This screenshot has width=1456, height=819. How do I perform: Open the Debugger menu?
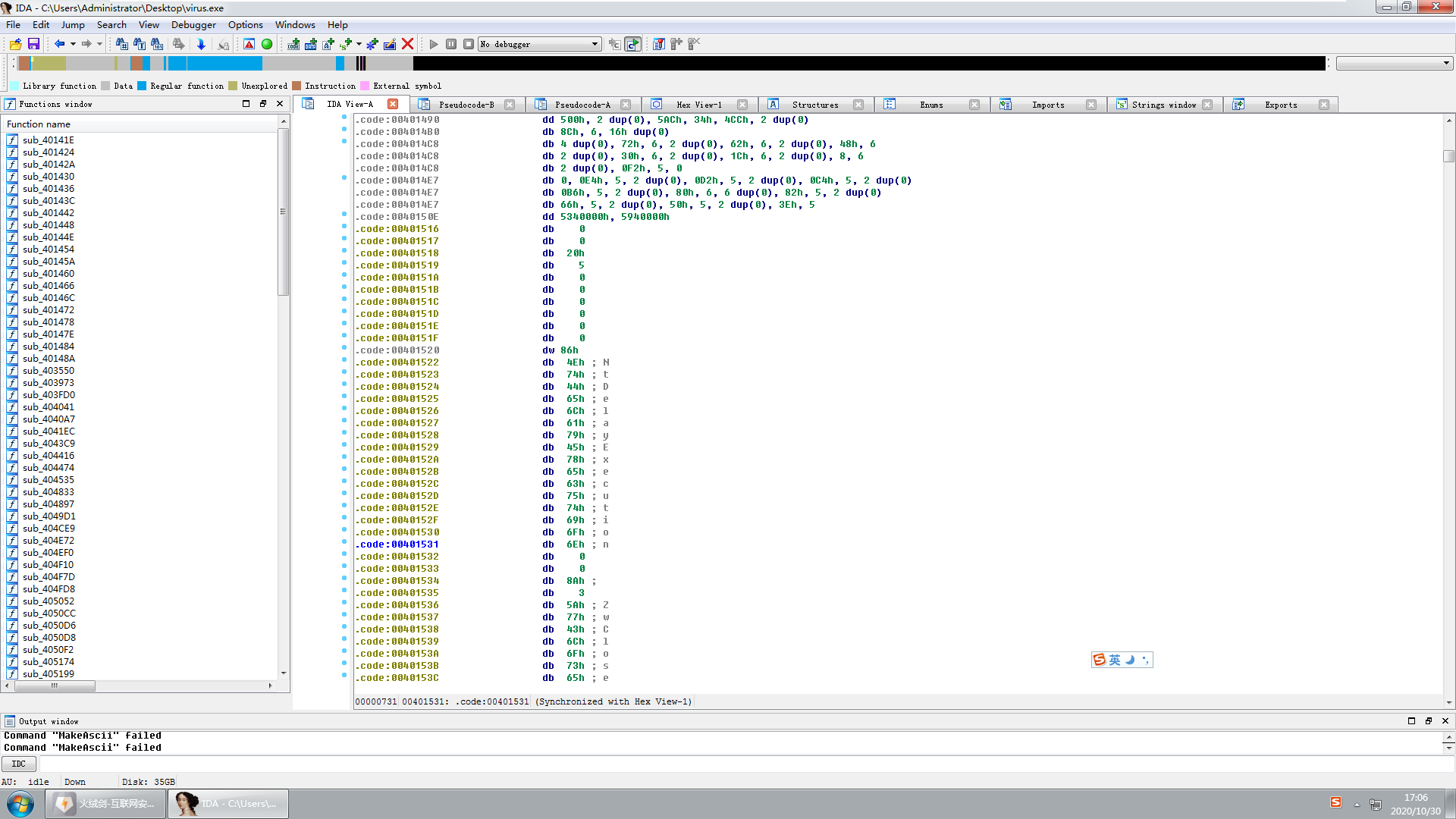193,25
